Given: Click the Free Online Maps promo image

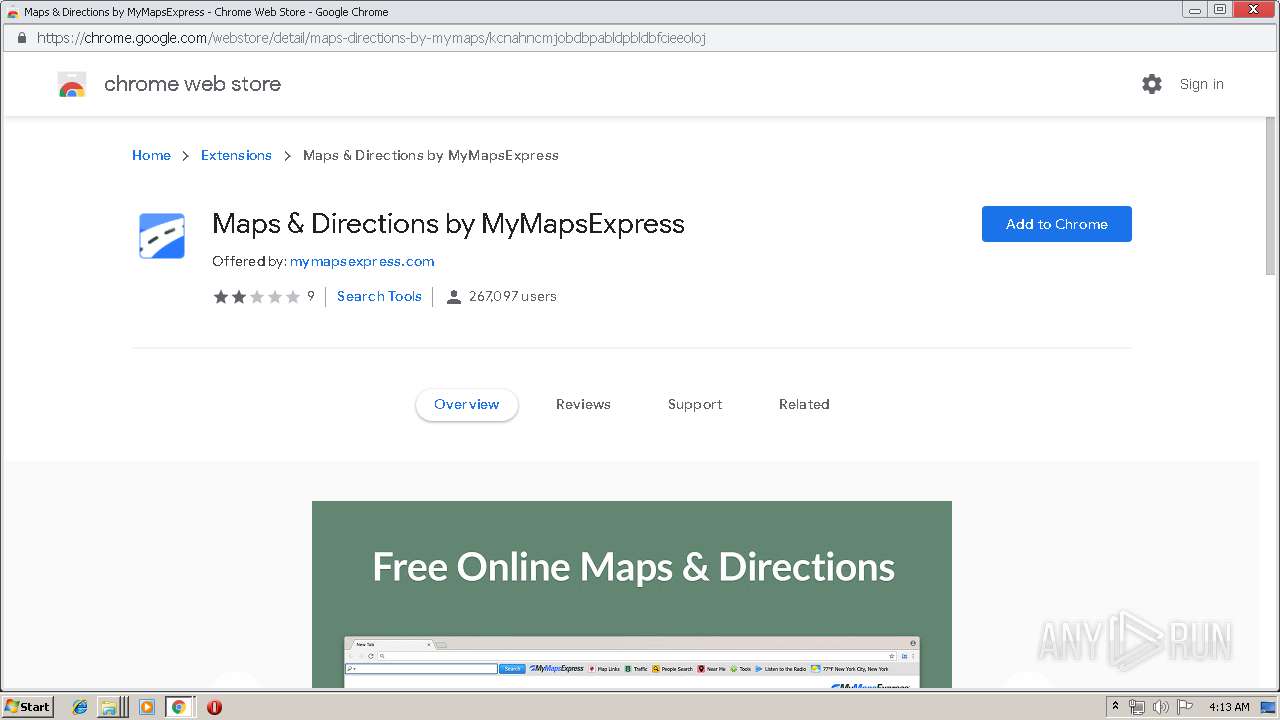Looking at the screenshot, I should [632, 594].
